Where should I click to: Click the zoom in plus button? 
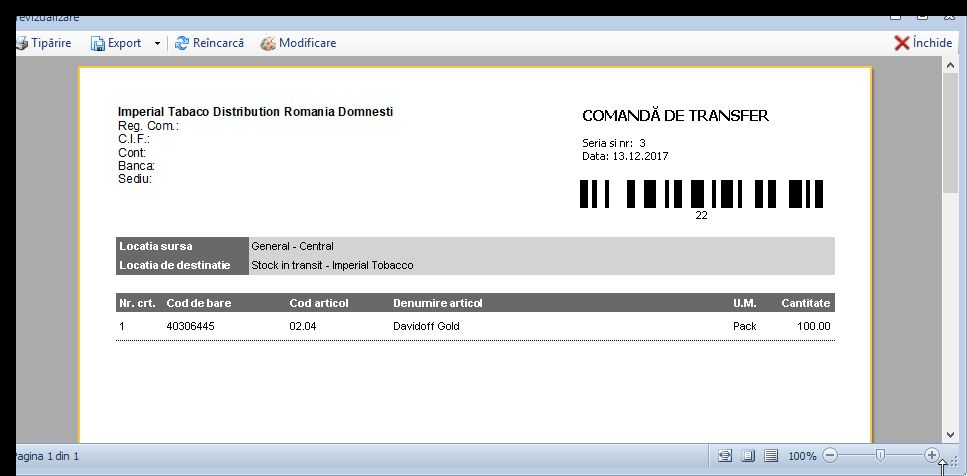(932, 456)
